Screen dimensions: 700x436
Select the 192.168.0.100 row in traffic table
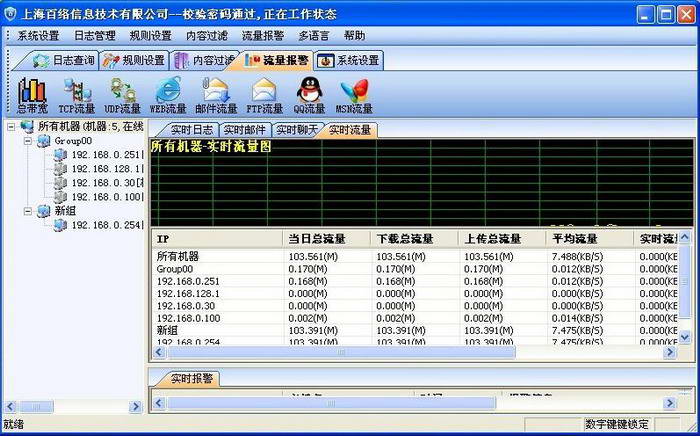415,318
